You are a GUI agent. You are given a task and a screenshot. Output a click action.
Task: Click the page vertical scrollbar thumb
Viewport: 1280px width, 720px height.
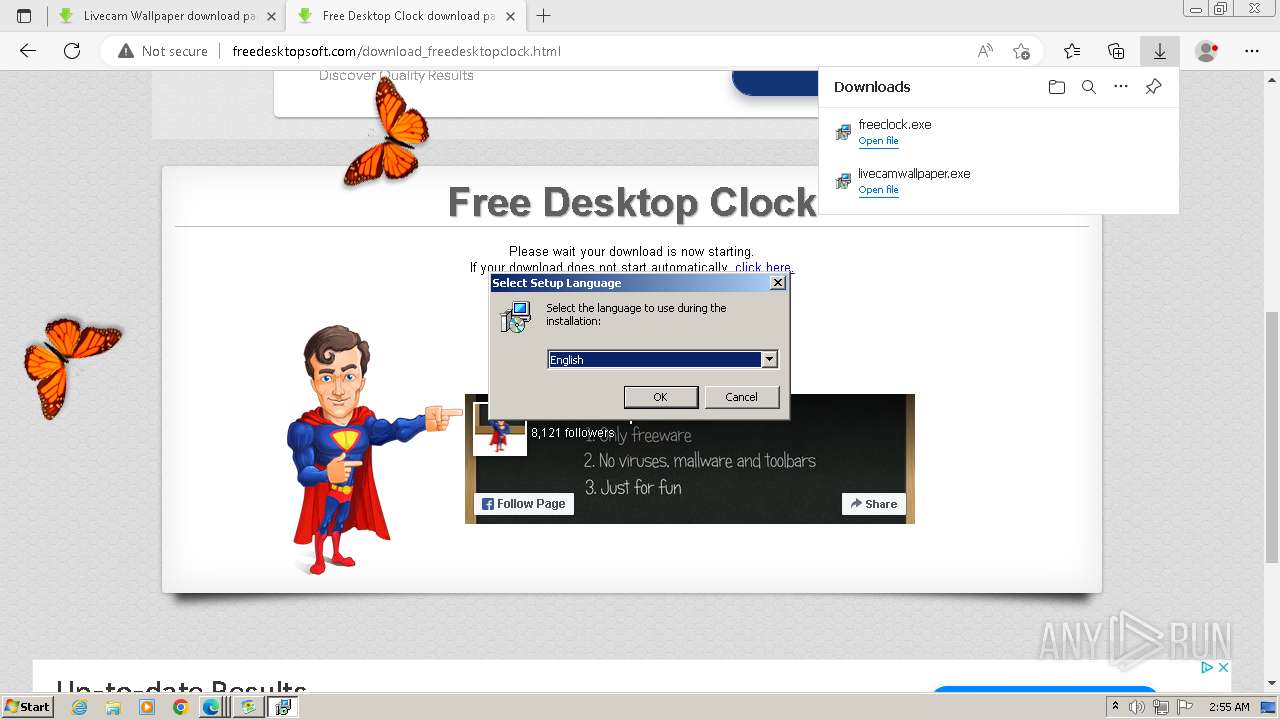pos(1272,437)
